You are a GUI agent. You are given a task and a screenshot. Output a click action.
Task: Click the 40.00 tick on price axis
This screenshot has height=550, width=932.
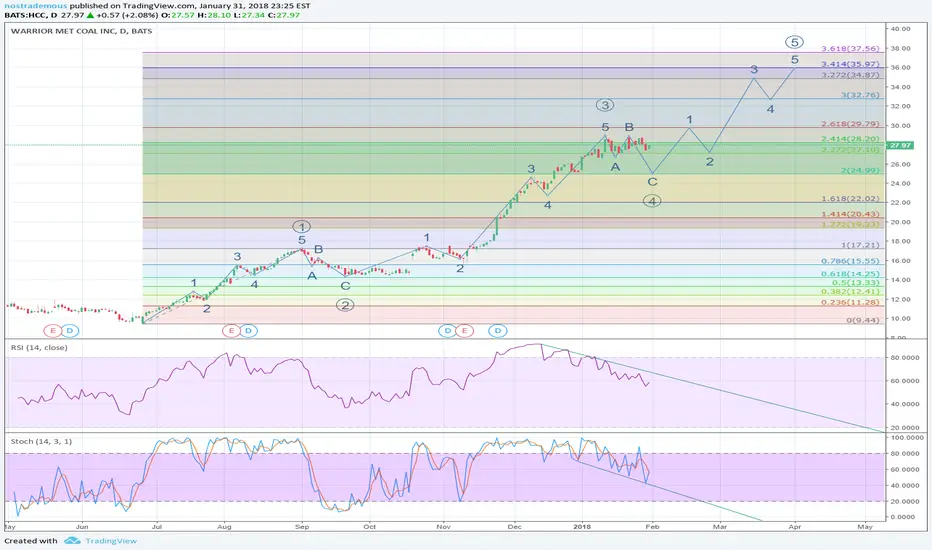tap(900, 29)
